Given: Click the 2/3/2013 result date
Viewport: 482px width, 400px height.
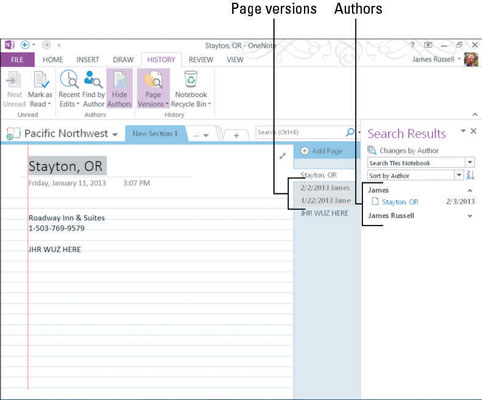Looking at the screenshot, I should tap(460, 201).
